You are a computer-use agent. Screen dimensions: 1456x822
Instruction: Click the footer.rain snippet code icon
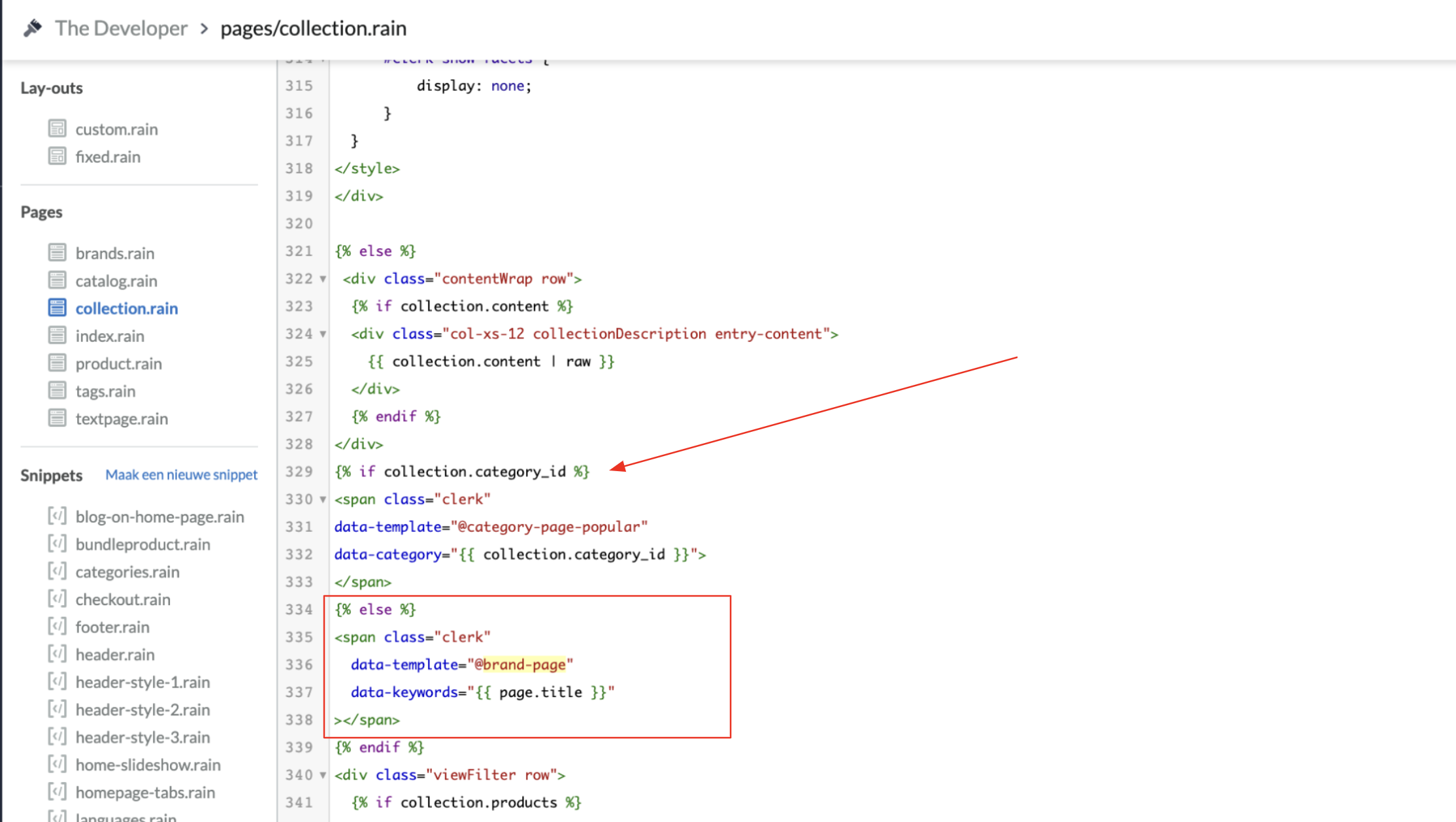pyautogui.click(x=58, y=627)
